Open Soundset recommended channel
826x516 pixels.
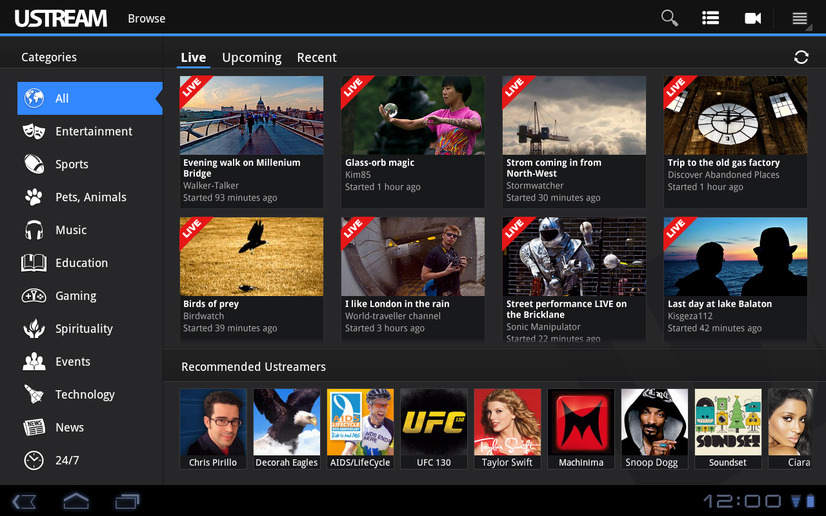pos(727,429)
